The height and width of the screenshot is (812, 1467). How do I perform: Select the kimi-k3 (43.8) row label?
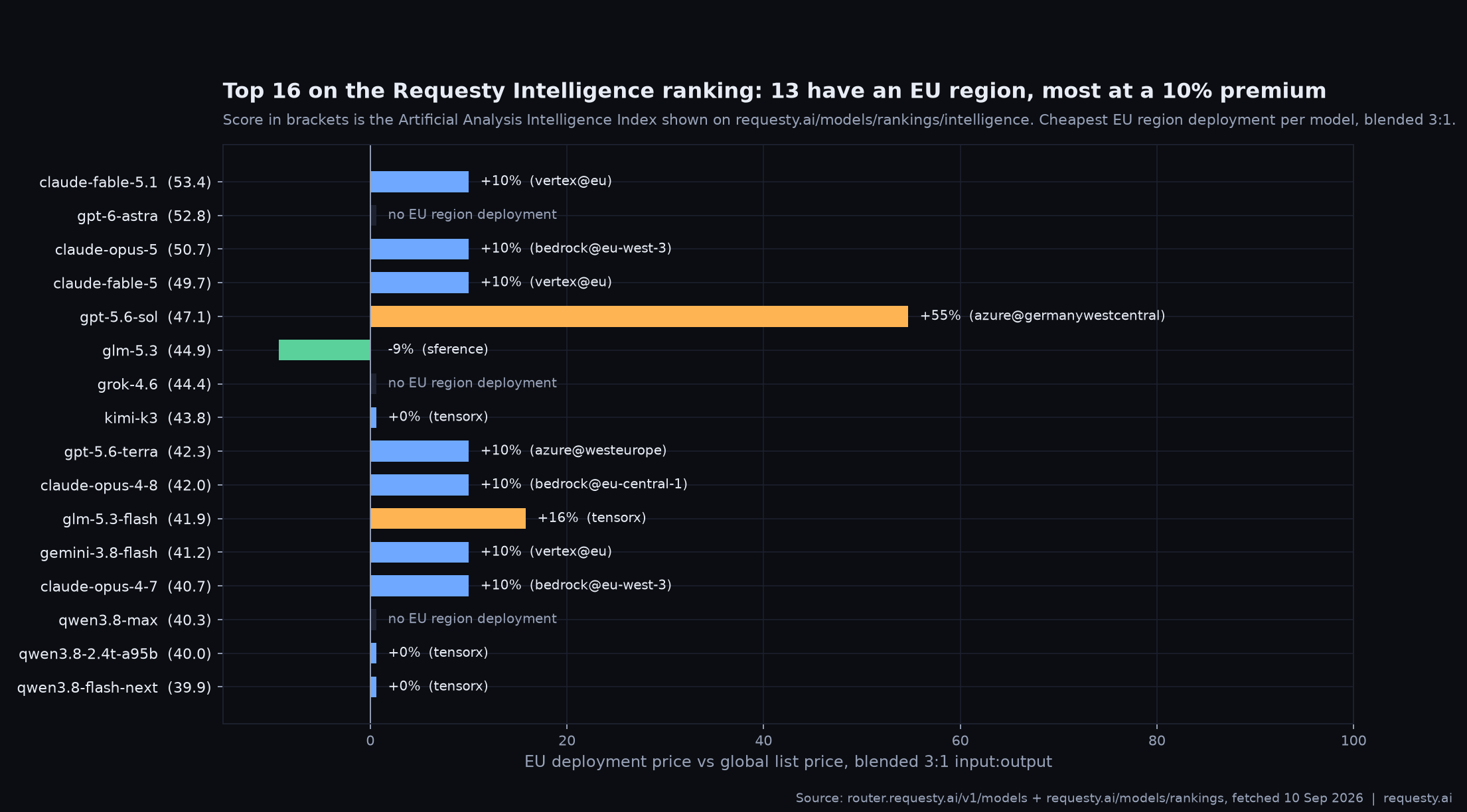tap(158, 418)
